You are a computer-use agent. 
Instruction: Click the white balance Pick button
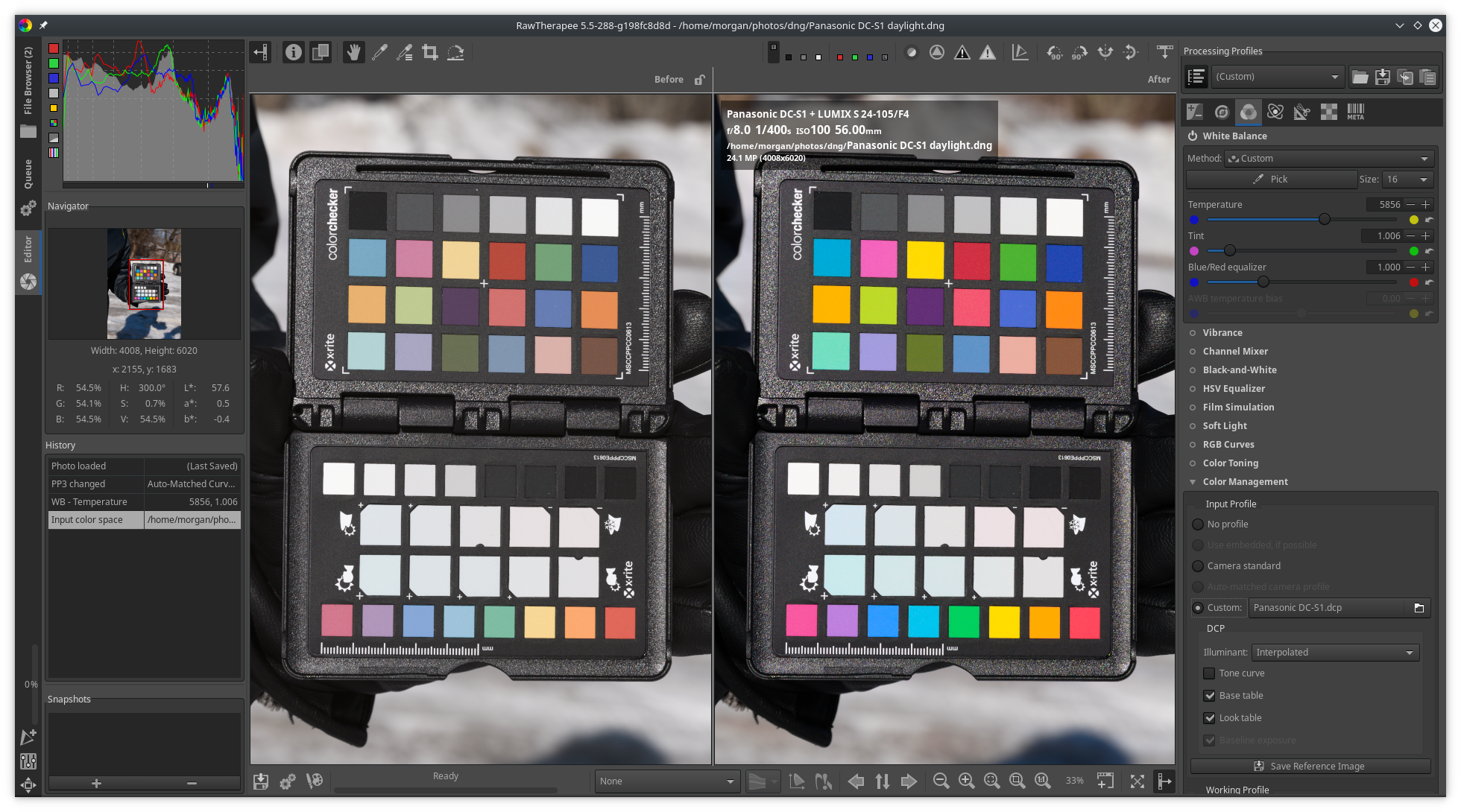(1271, 180)
